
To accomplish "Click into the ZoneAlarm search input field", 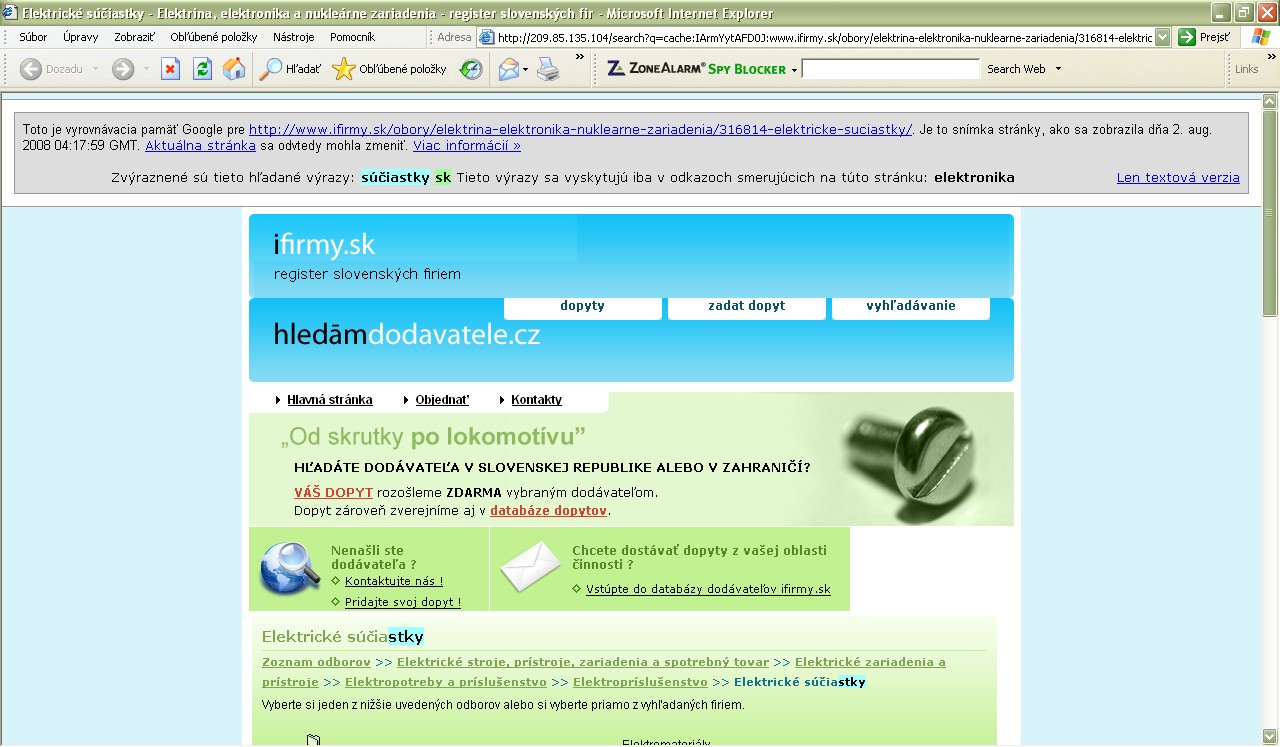I will pyautogui.click(x=890, y=69).
